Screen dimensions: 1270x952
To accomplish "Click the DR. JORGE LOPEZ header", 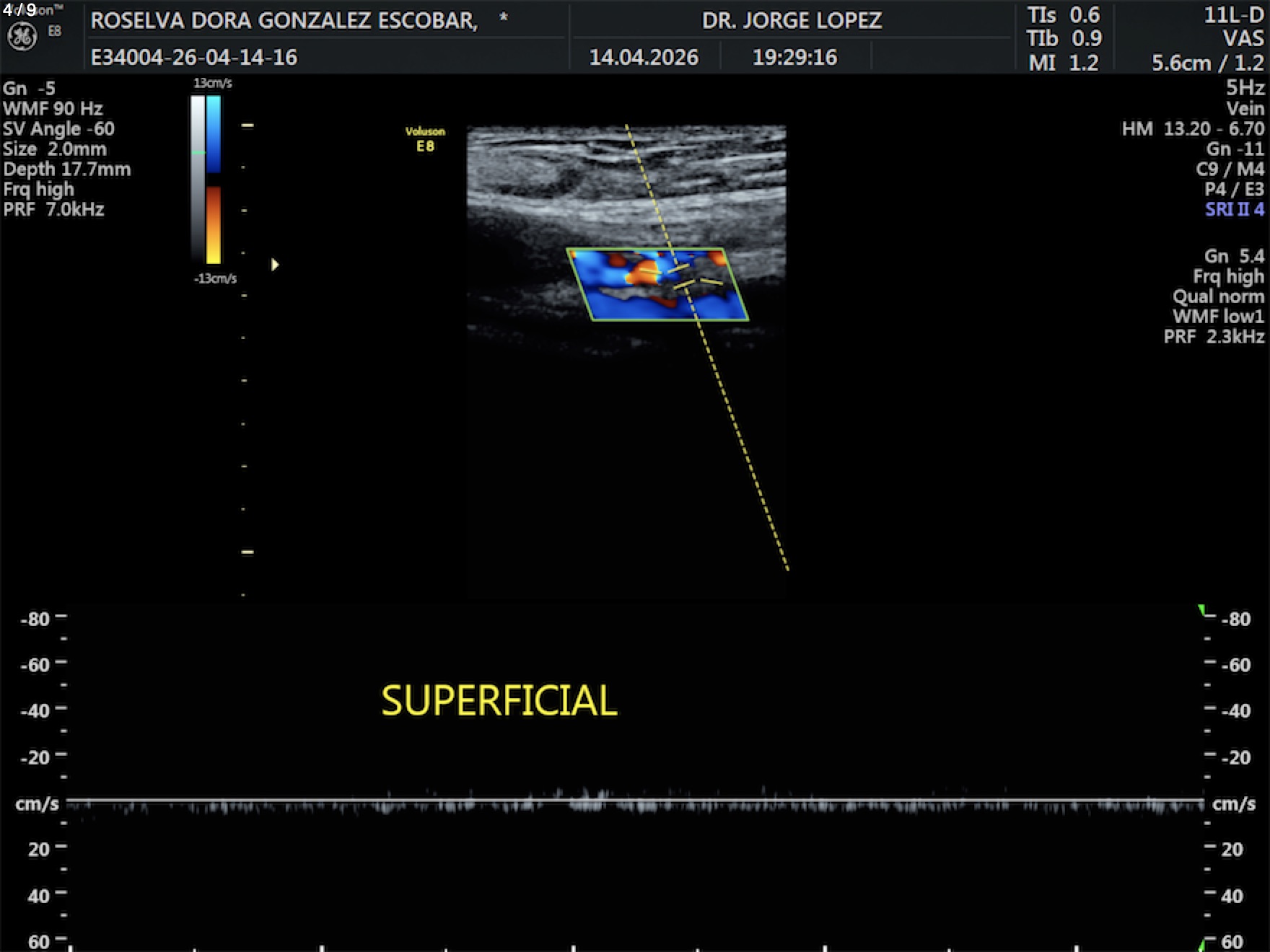I will (x=792, y=20).
